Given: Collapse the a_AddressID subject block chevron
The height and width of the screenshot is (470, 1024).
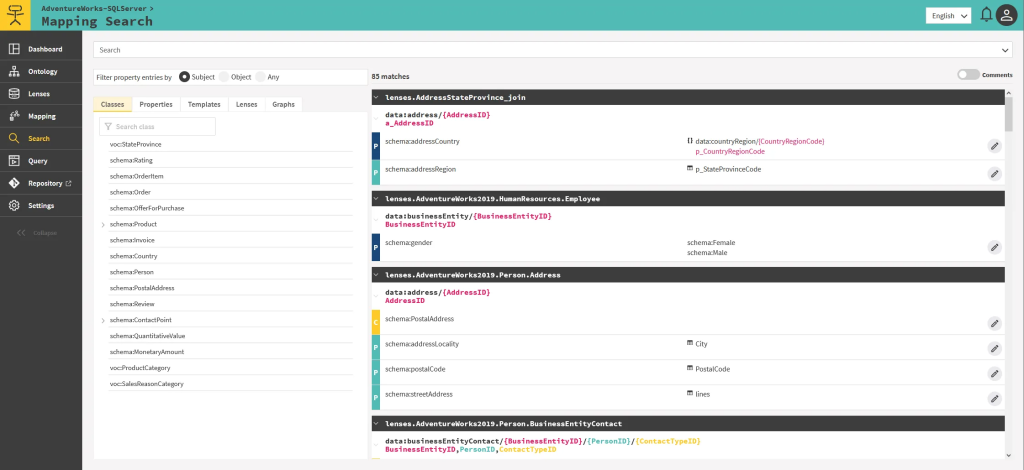Looking at the screenshot, I should pos(376,119).
